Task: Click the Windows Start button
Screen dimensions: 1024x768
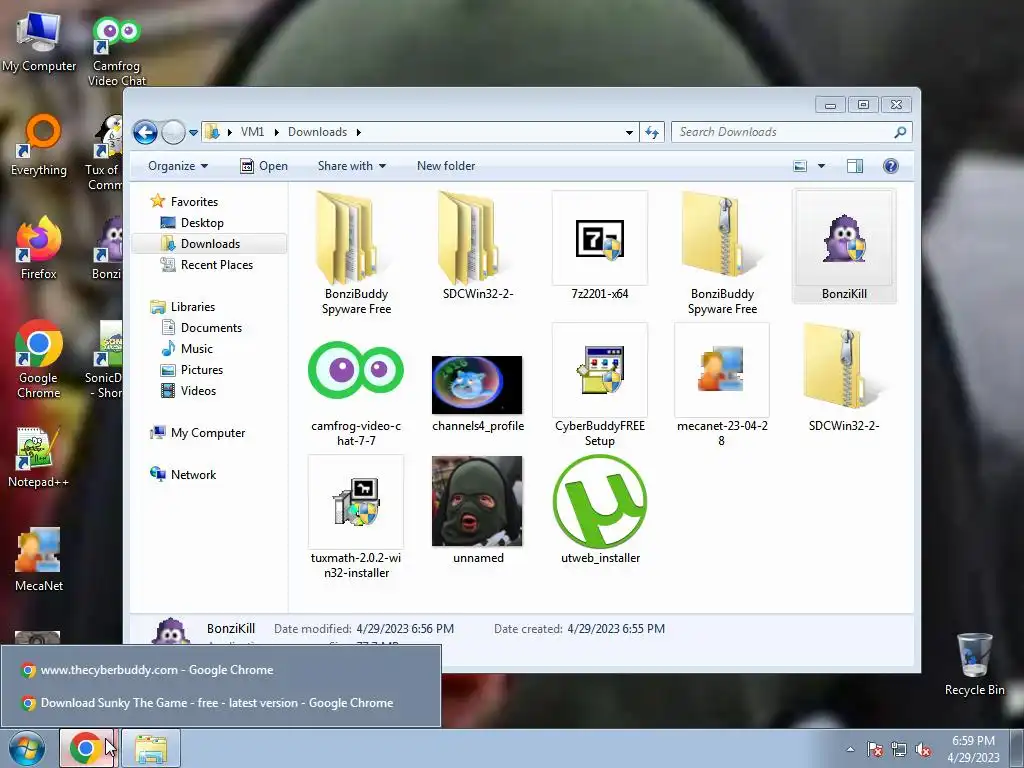Action: (x=27, y=749)
